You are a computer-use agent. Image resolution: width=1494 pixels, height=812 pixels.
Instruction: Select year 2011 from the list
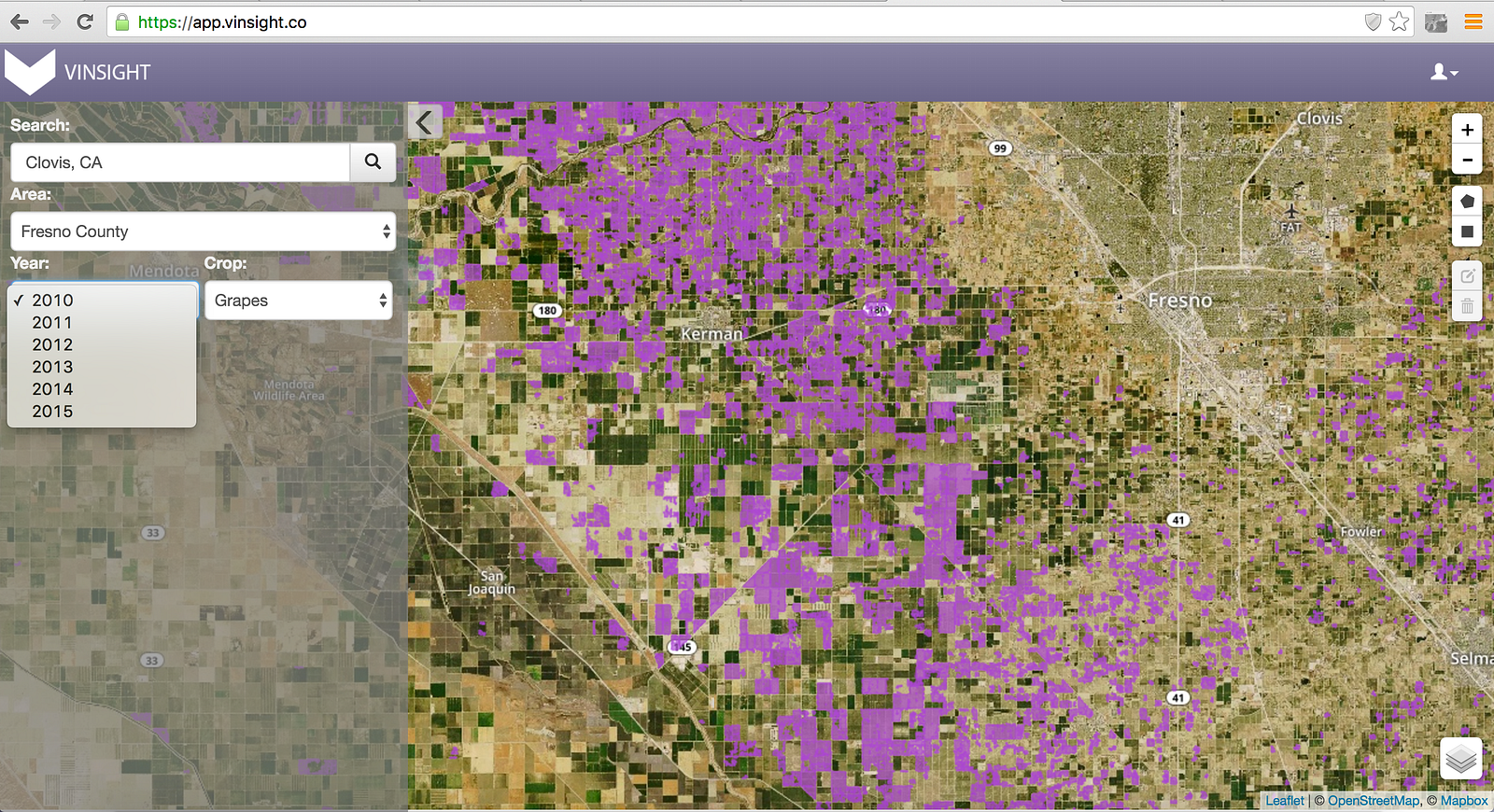(102, 322)
